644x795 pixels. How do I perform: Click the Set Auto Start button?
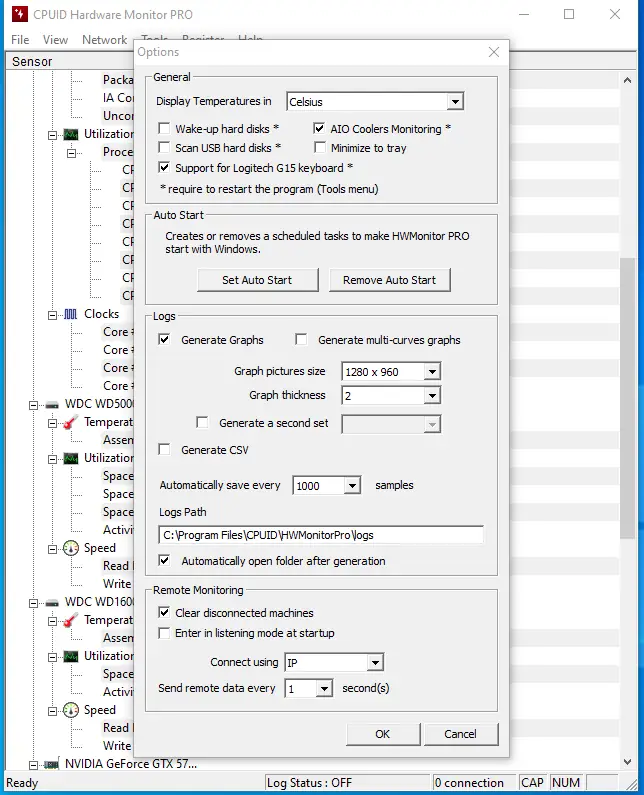[x=258, y=280]
